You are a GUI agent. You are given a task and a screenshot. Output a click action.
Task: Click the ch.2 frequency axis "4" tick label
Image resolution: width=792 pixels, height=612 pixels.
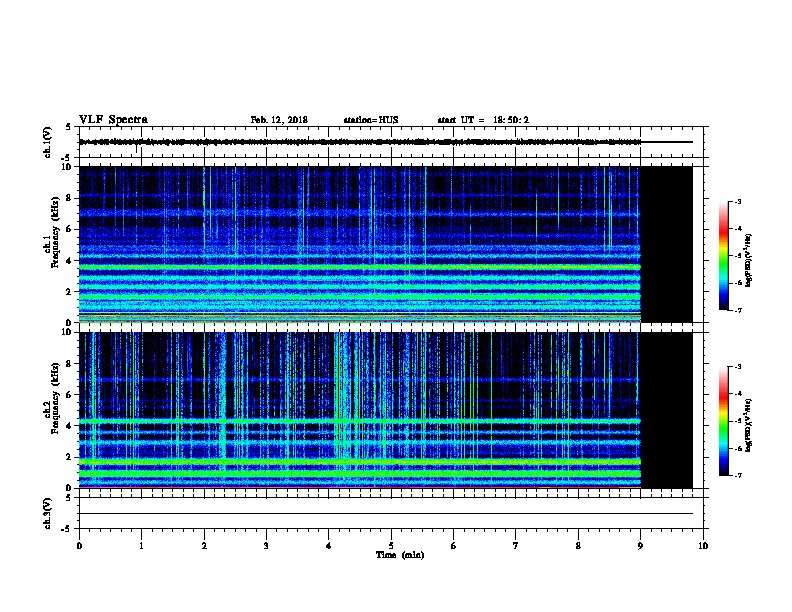click(70, 426)
